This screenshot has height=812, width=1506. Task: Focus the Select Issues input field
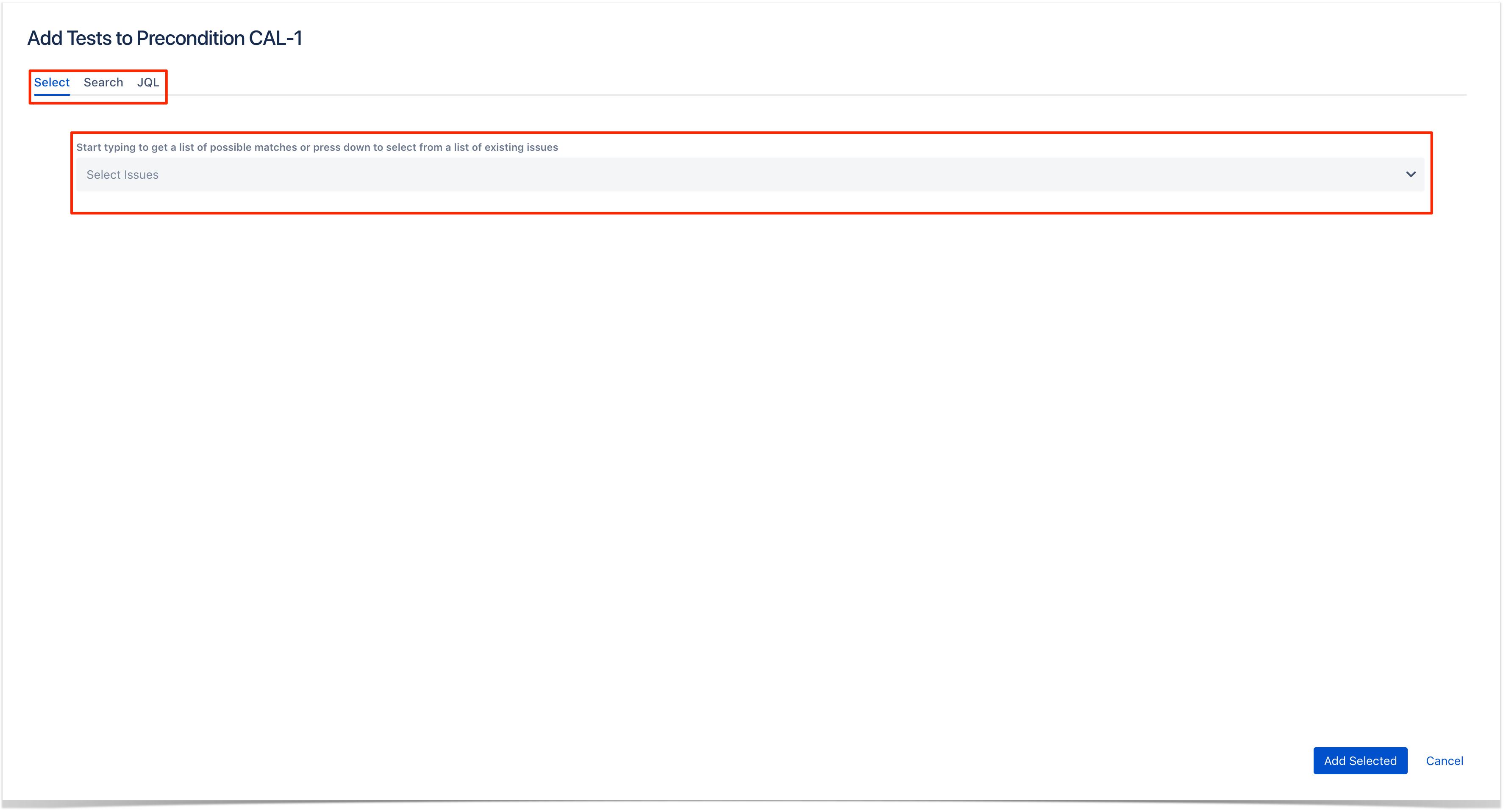pos(750,174)
